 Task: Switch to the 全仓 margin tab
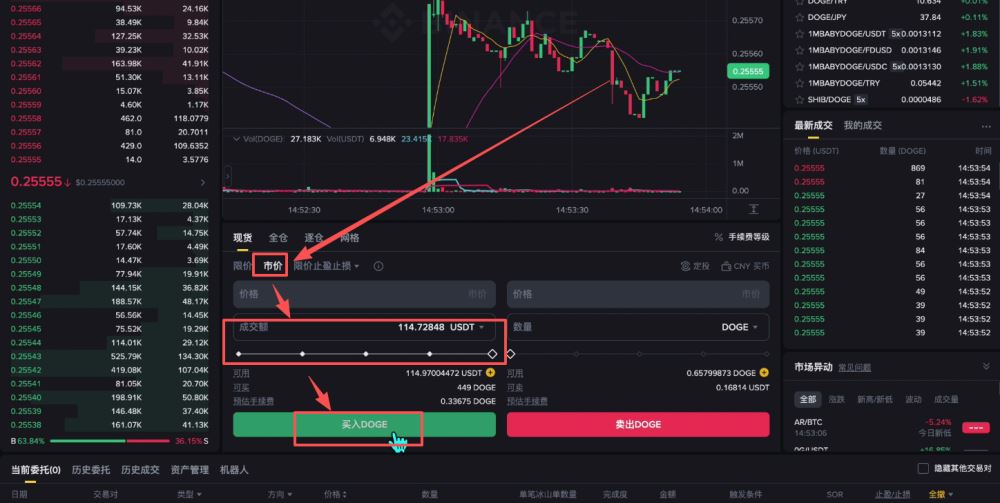coord(278,237)
